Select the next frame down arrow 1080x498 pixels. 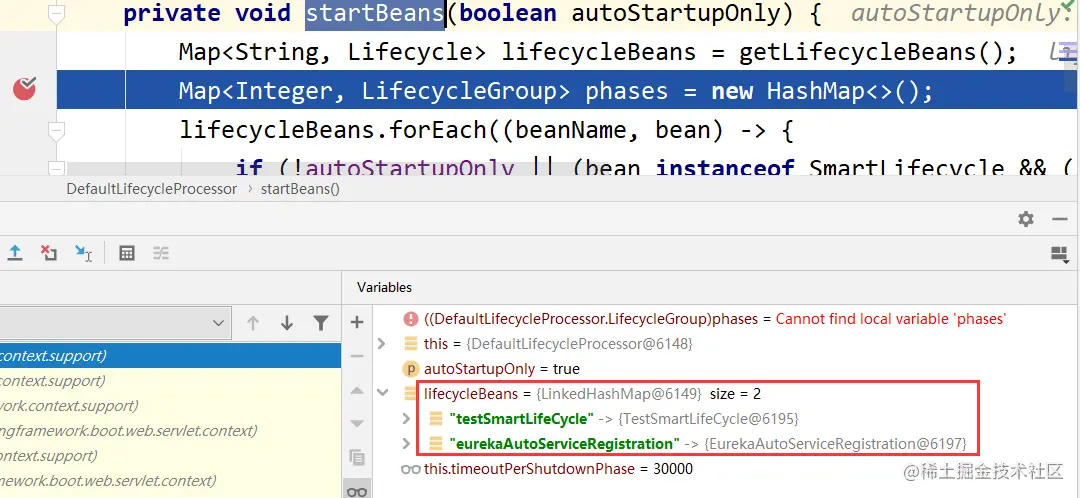(287, 322)
